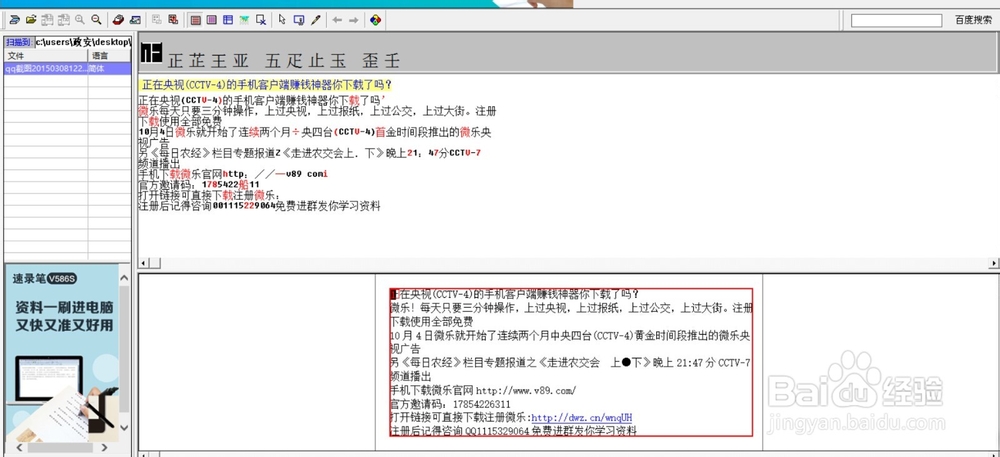
Task: Click the multicolor diamond icon
Action: 375,20
